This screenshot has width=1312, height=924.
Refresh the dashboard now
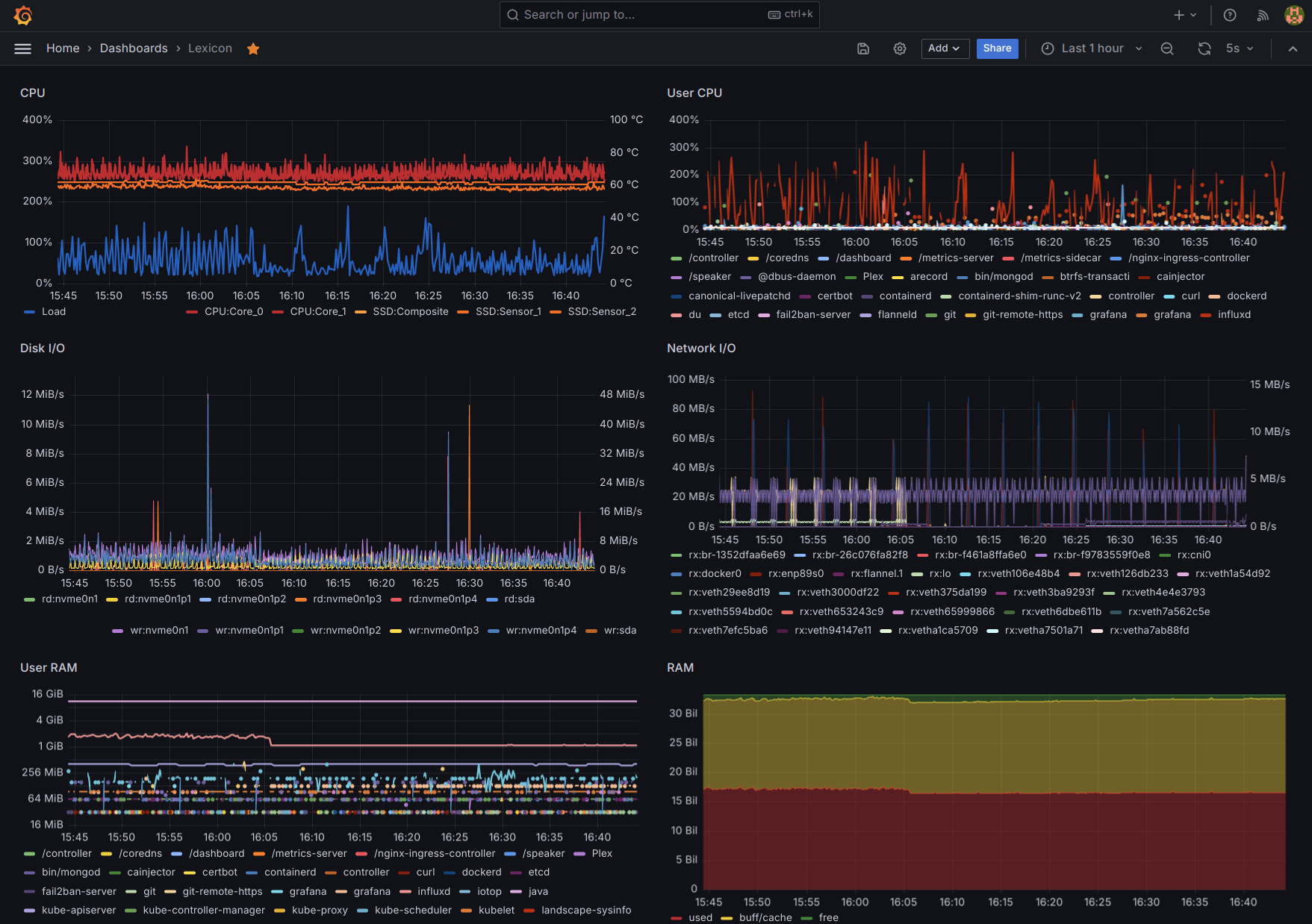(x=1204, y=49)
